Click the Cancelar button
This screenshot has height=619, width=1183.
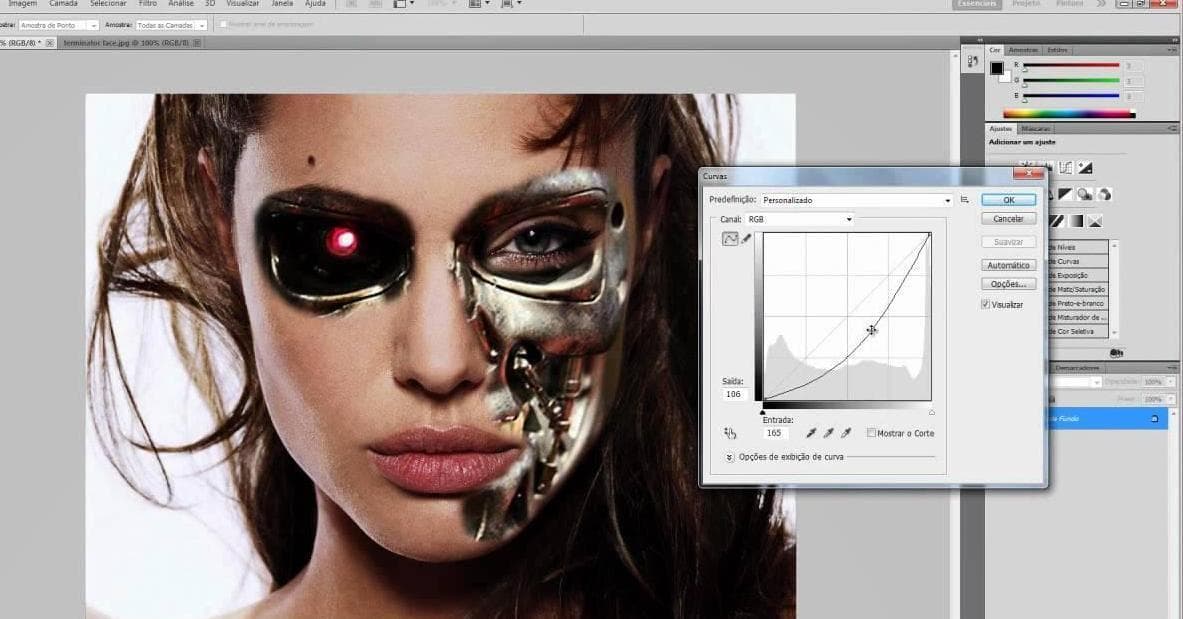coord(1008,219)
